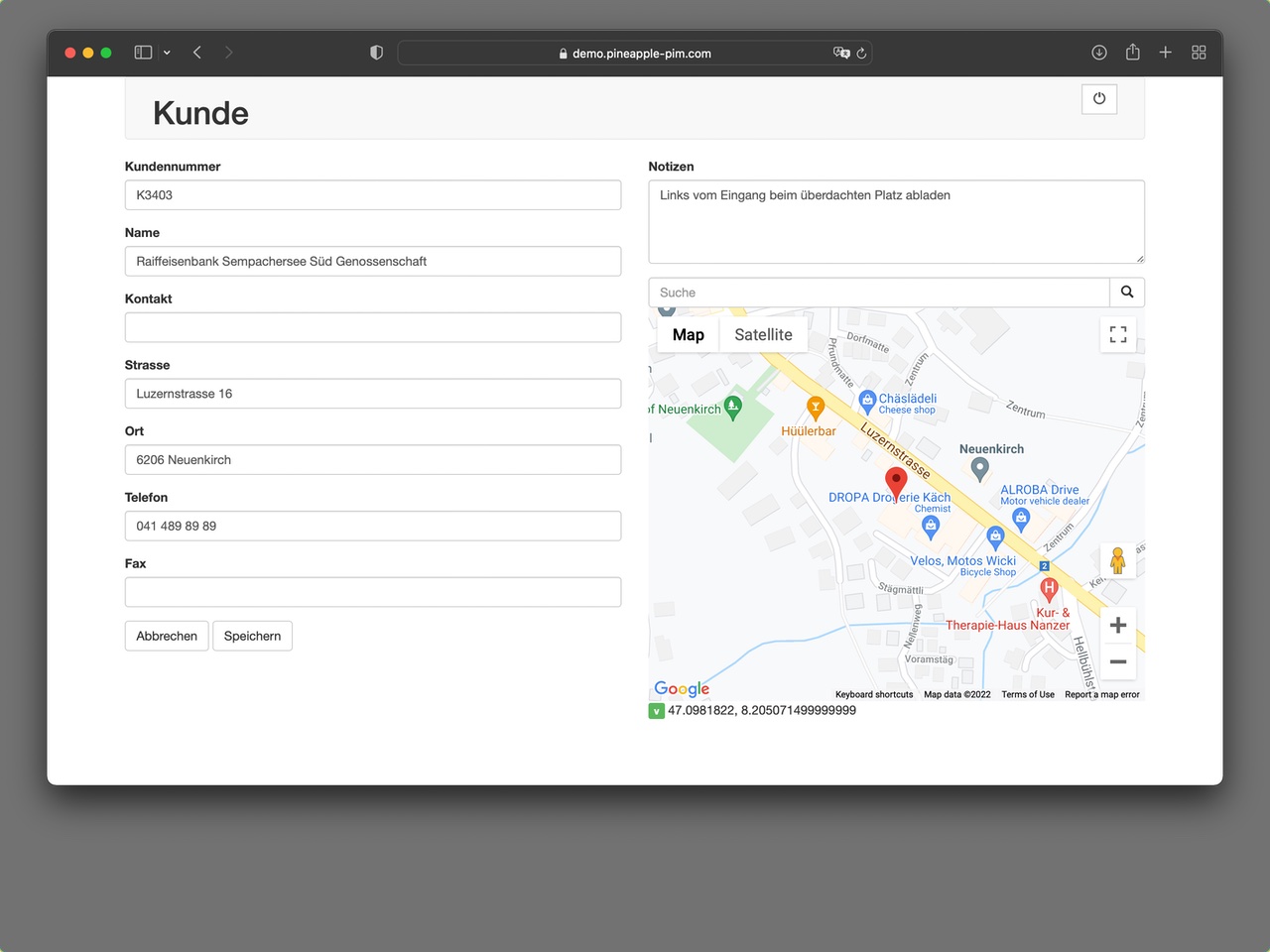Click into the Notizen textarea
The width and height of the screenshot is (1270, 952).
click(x=897, y=222)
